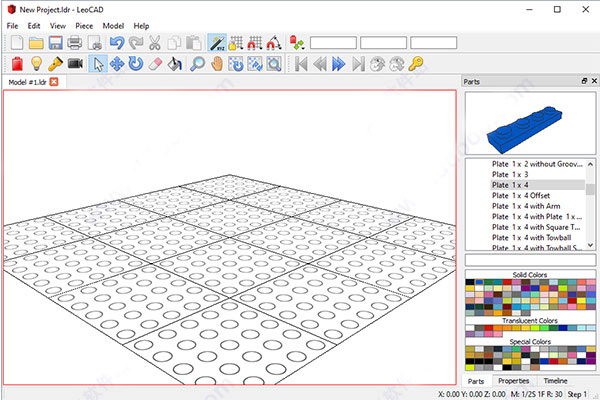The height and width of the screenshot is (400, 600).
Task: Open the Piece menu
Action: pyautogui.click(x=83, y=25)
